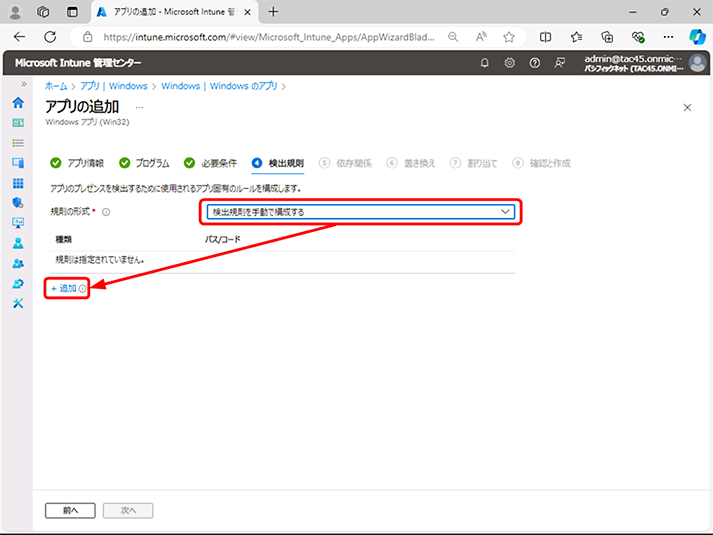Open browser profile icon
The image size is (713, 535).
(15, 12)
